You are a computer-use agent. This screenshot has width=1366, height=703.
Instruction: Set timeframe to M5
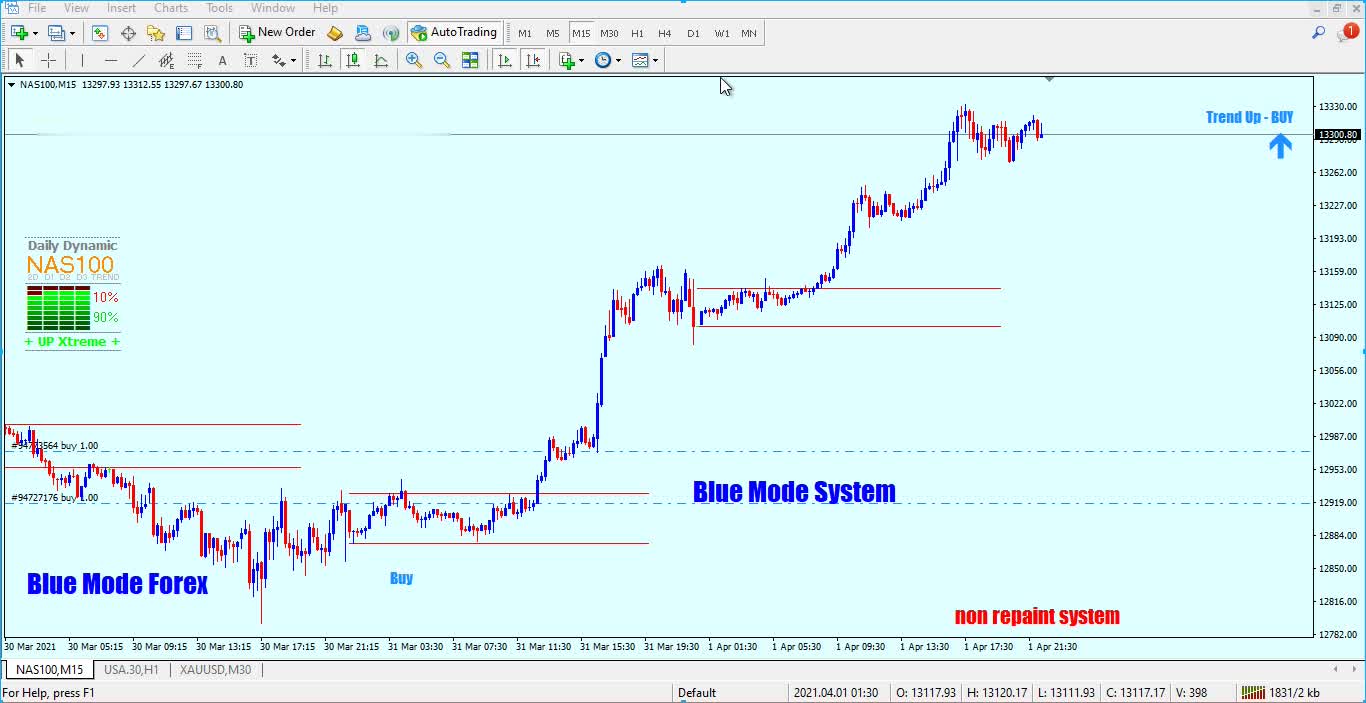[x=553, y=33]
